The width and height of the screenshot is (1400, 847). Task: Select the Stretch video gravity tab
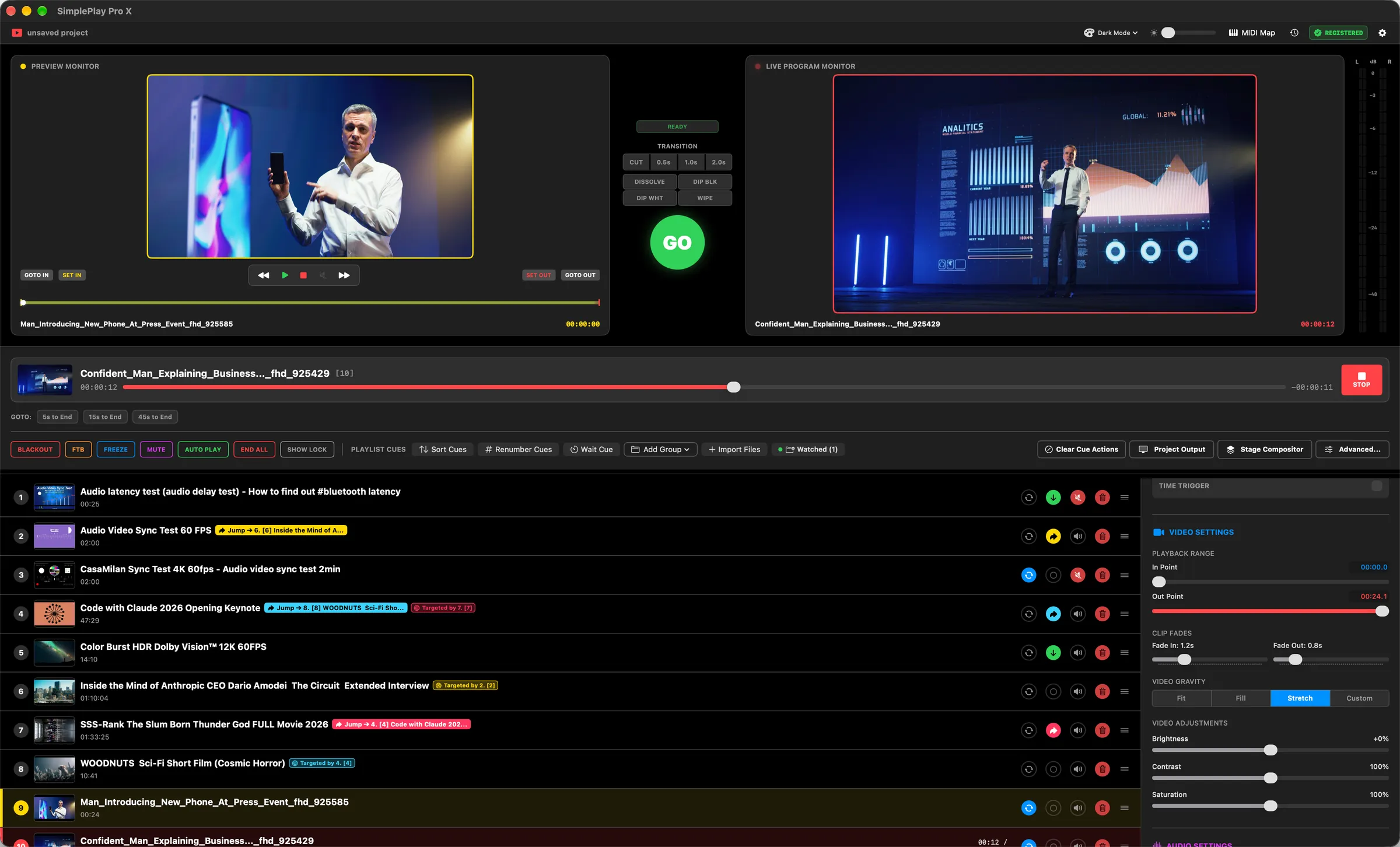(x=1300, y=698)
